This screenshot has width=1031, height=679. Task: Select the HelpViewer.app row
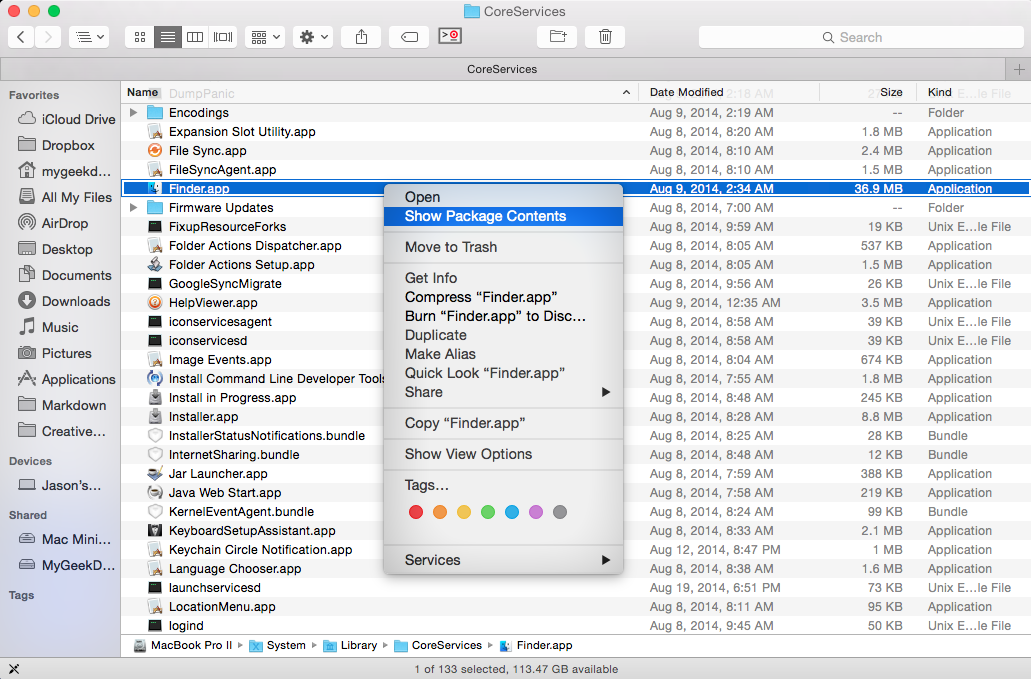[575, 302]
